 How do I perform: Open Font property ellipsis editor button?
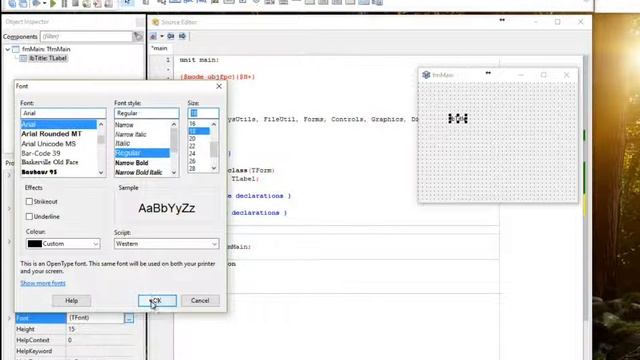pos(129,318)
